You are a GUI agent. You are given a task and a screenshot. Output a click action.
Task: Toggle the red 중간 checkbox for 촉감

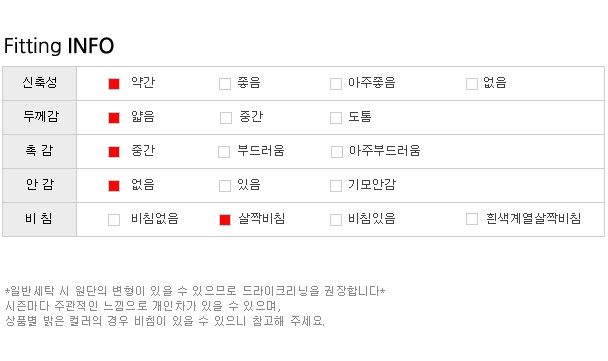(114, 152)
